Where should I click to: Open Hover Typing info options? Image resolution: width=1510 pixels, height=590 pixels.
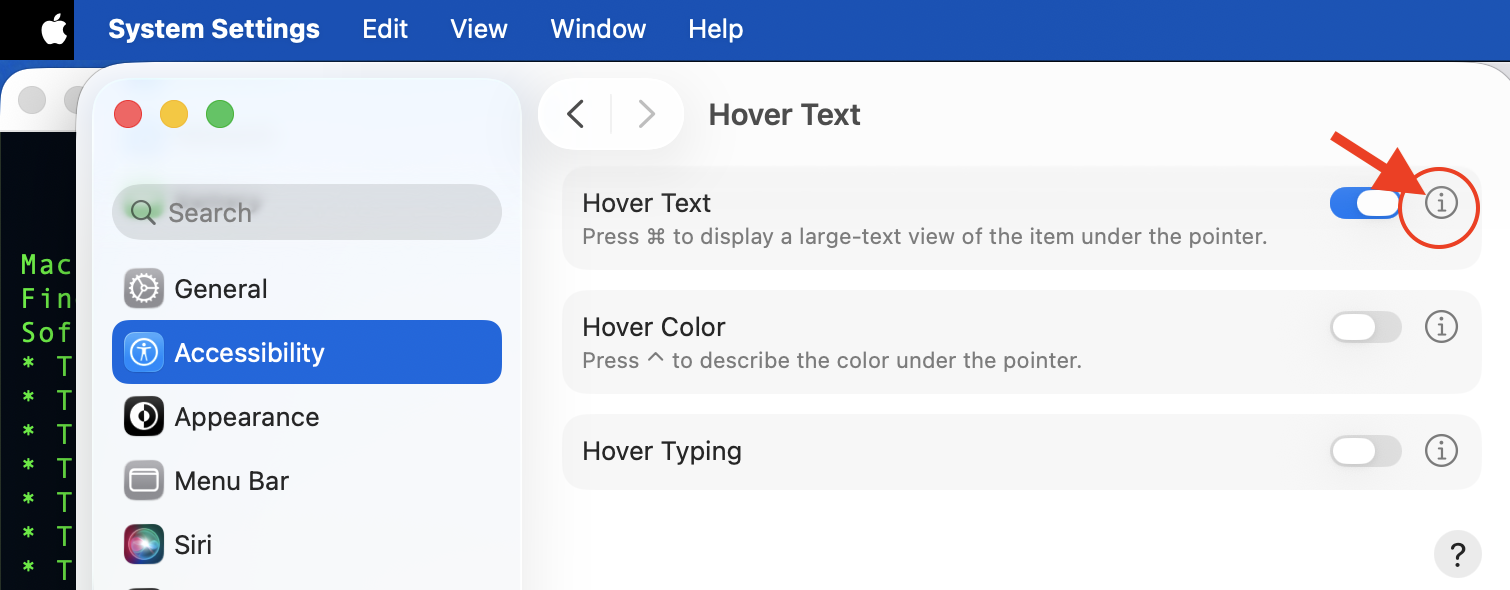[1441, 451]
